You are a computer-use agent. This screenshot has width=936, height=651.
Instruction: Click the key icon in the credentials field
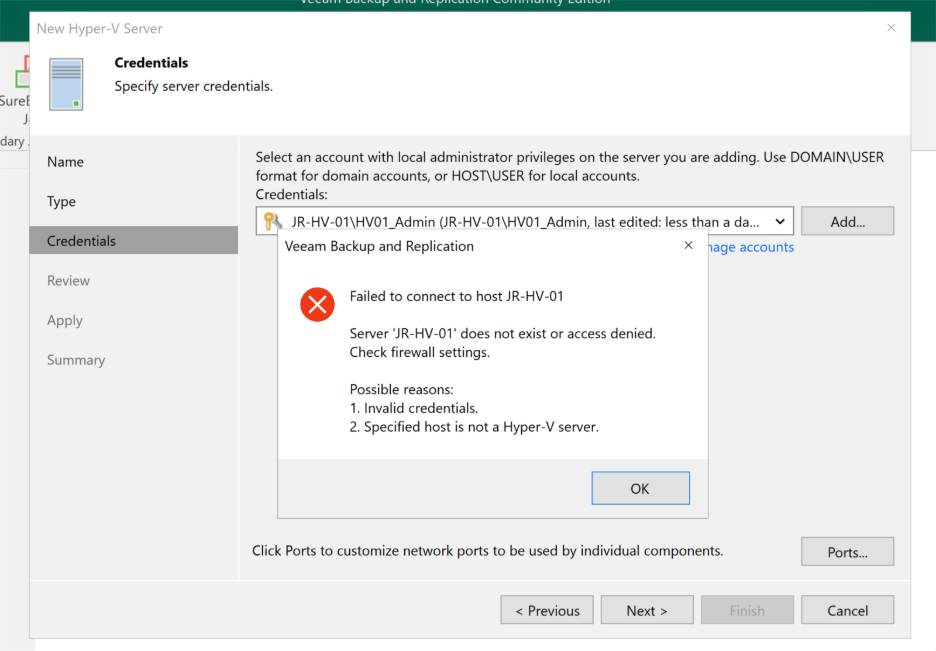[x=272, y=221]
